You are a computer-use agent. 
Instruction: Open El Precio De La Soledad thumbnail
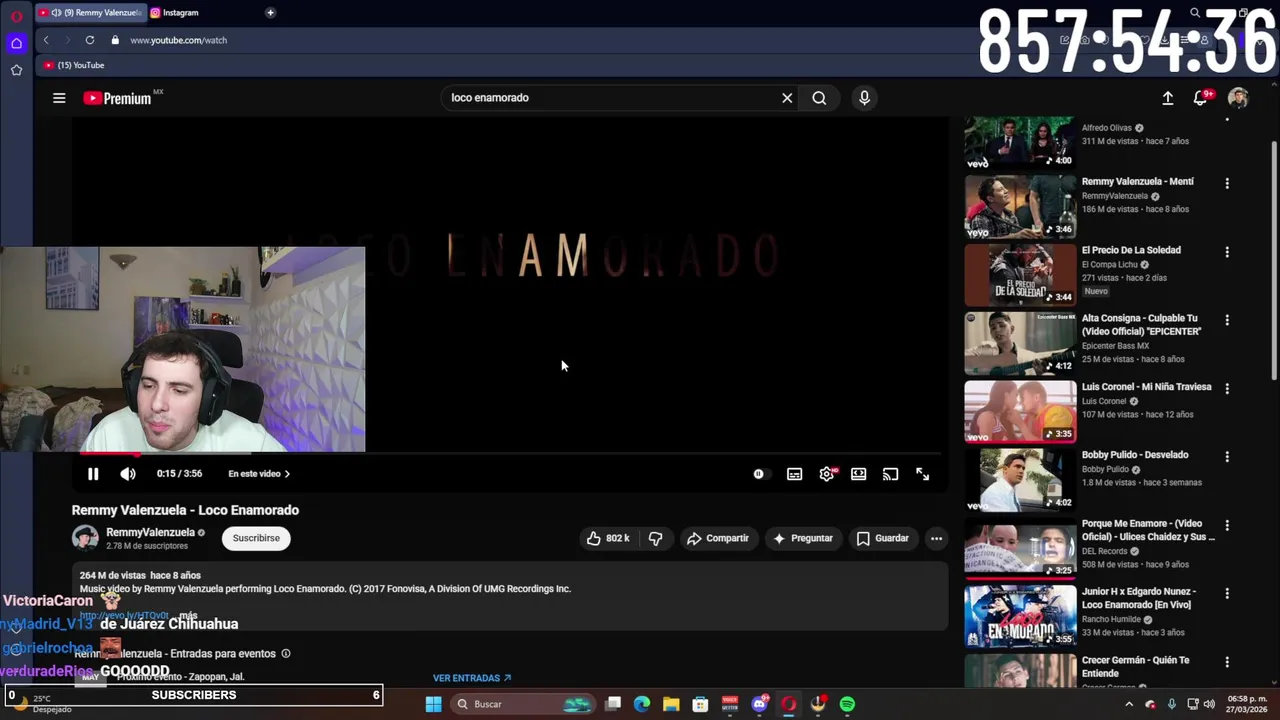[x=1020, y=275]
